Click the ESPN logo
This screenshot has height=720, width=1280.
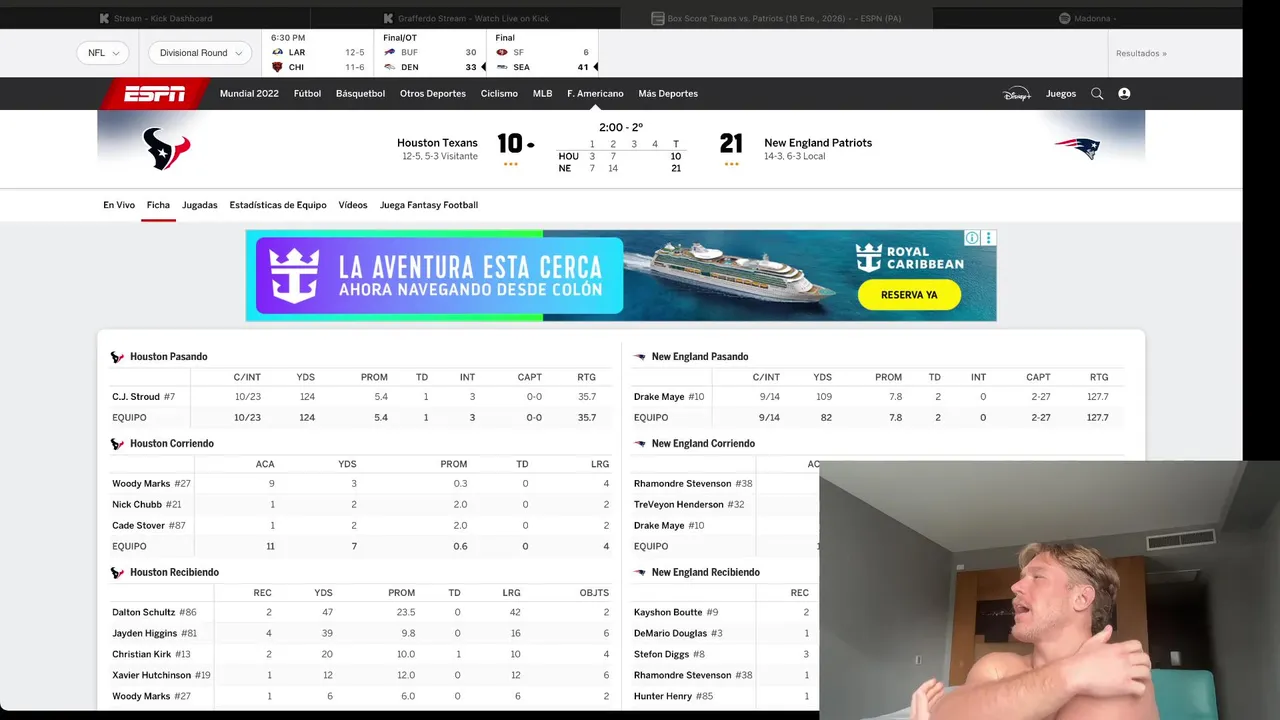(x=154, y=94)
